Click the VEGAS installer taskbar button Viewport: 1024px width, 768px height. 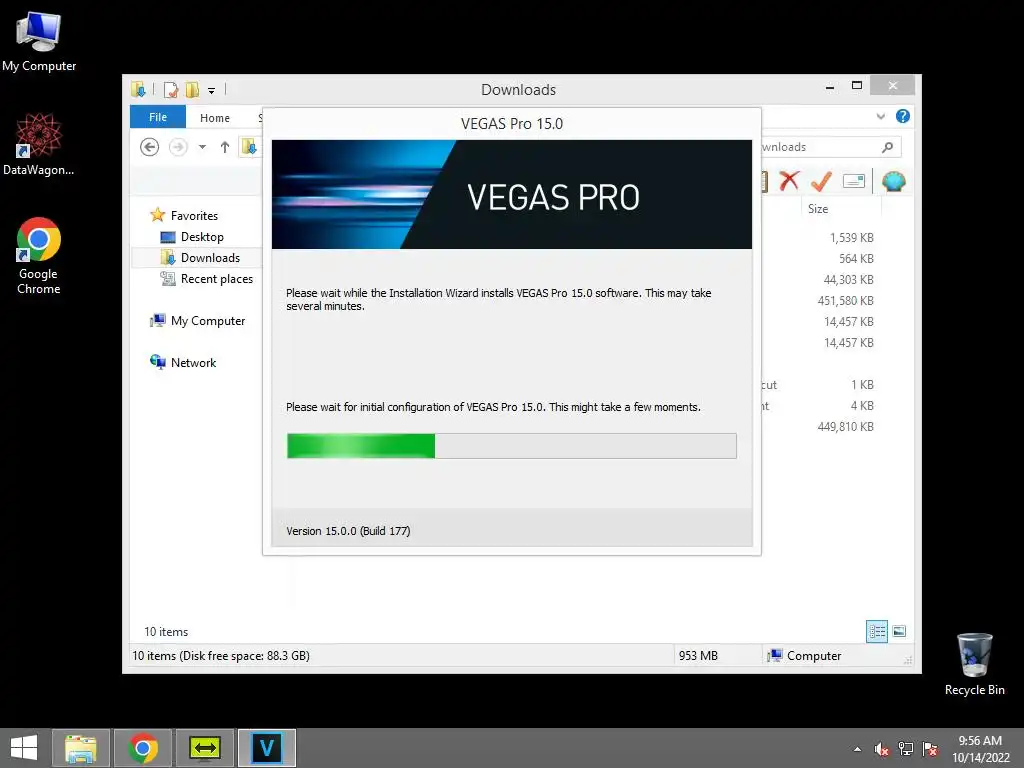(x=266, y=748)
